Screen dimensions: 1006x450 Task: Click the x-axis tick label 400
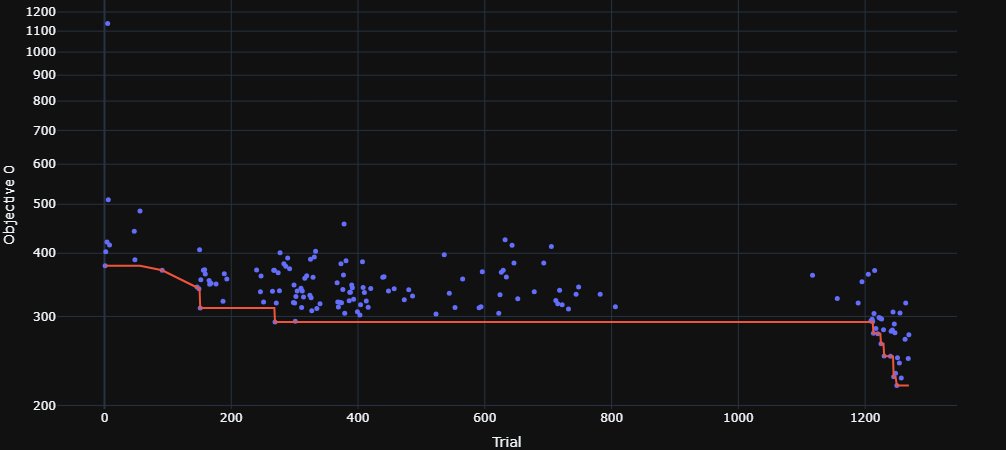tap(357, 418)
